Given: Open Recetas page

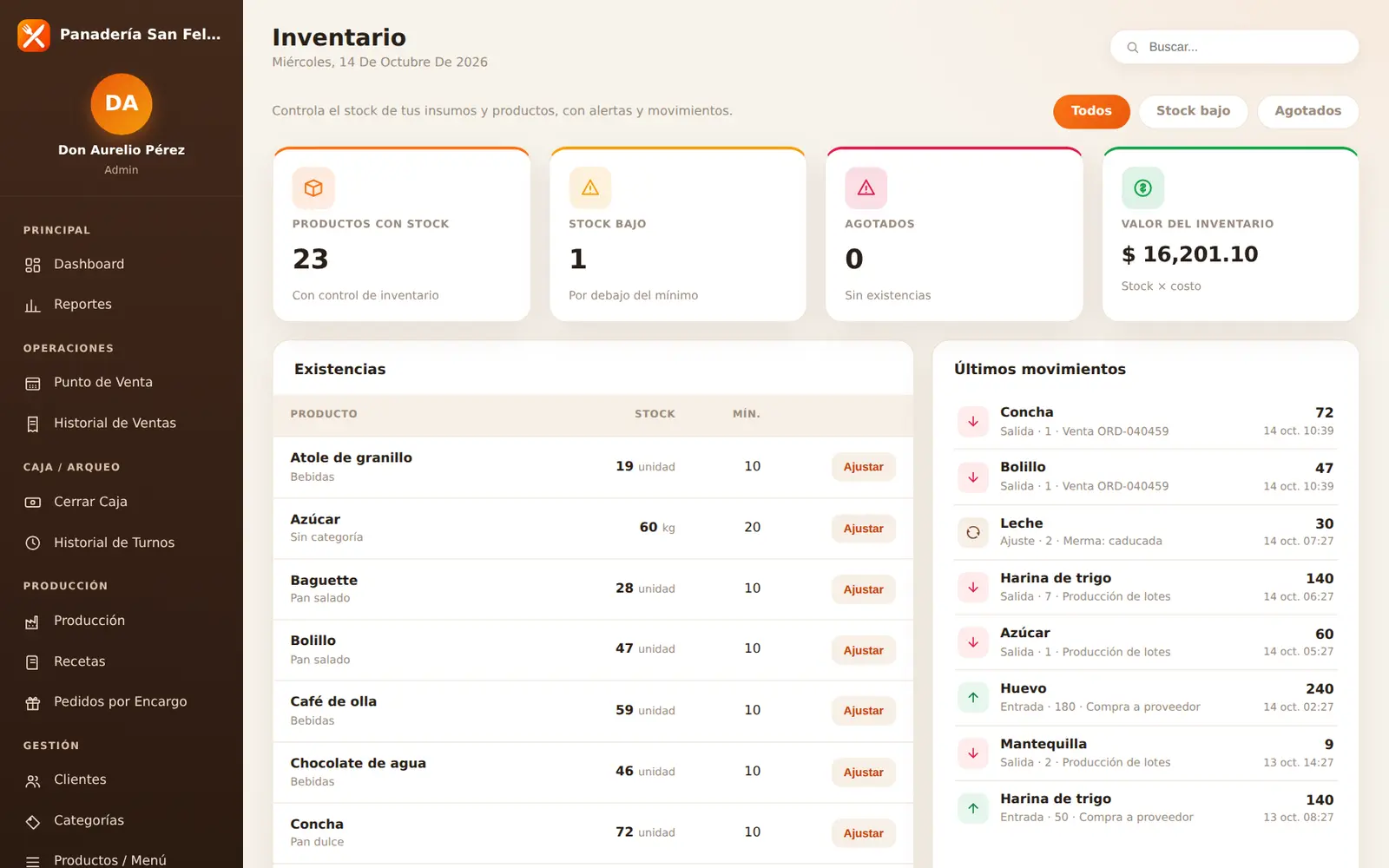Looking at the screenshot, I should pyautogui.click(x=122, y=662).
